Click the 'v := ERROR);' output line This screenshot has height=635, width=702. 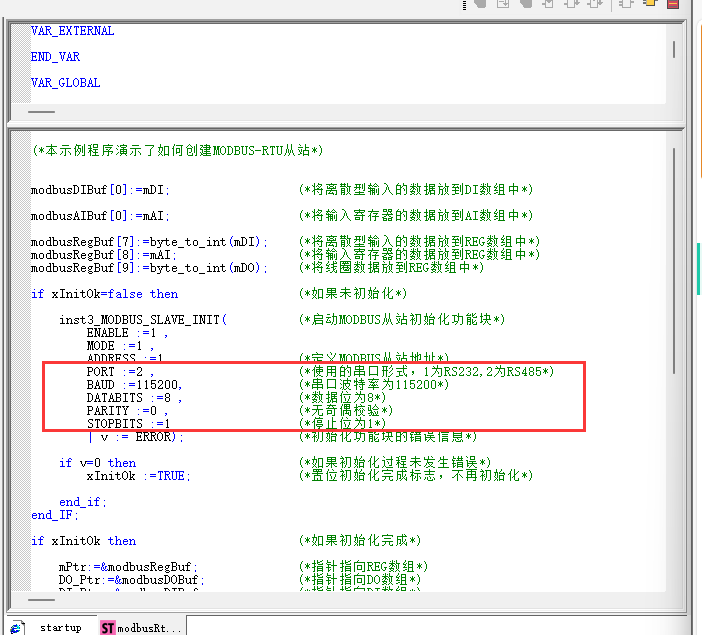[137, 437]
